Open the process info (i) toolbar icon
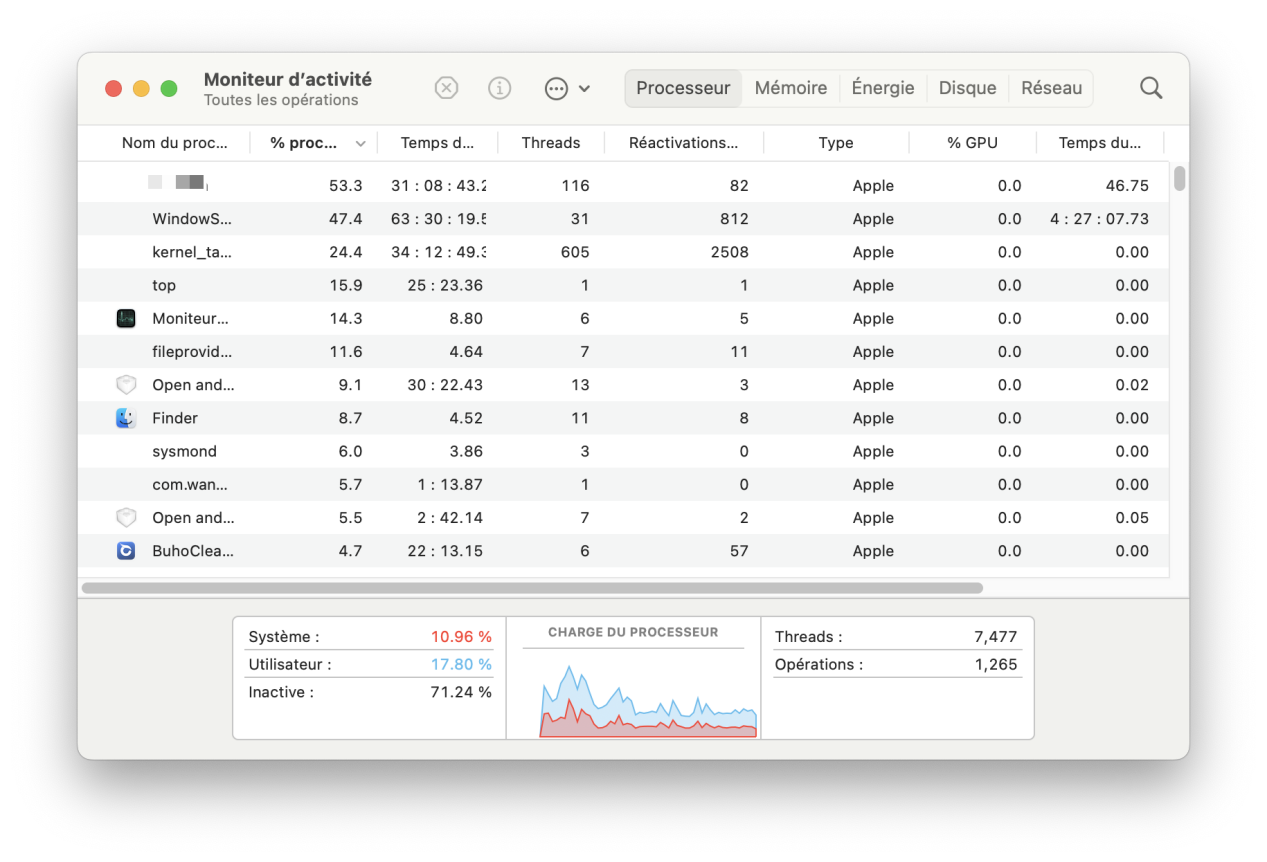This screenshot has height=862, width=1267. pos(499,88)
